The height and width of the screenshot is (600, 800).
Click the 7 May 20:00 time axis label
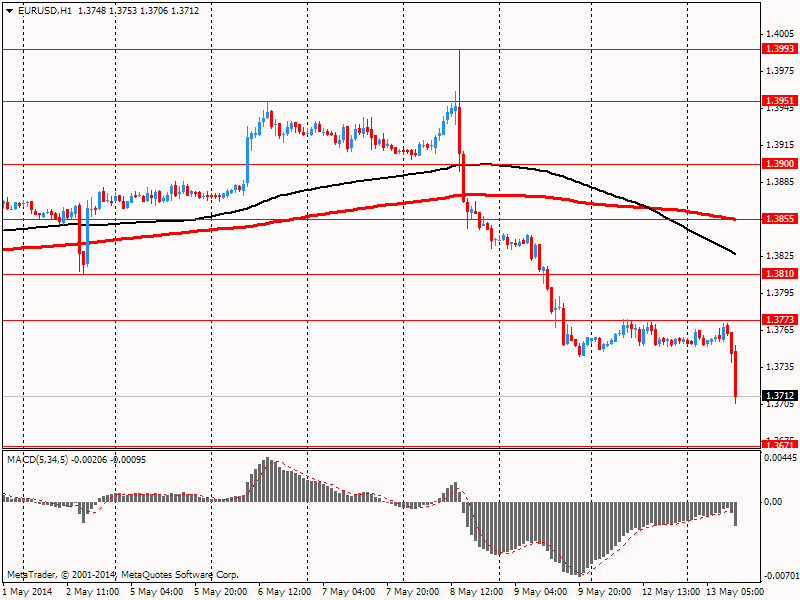click(413, 592)
